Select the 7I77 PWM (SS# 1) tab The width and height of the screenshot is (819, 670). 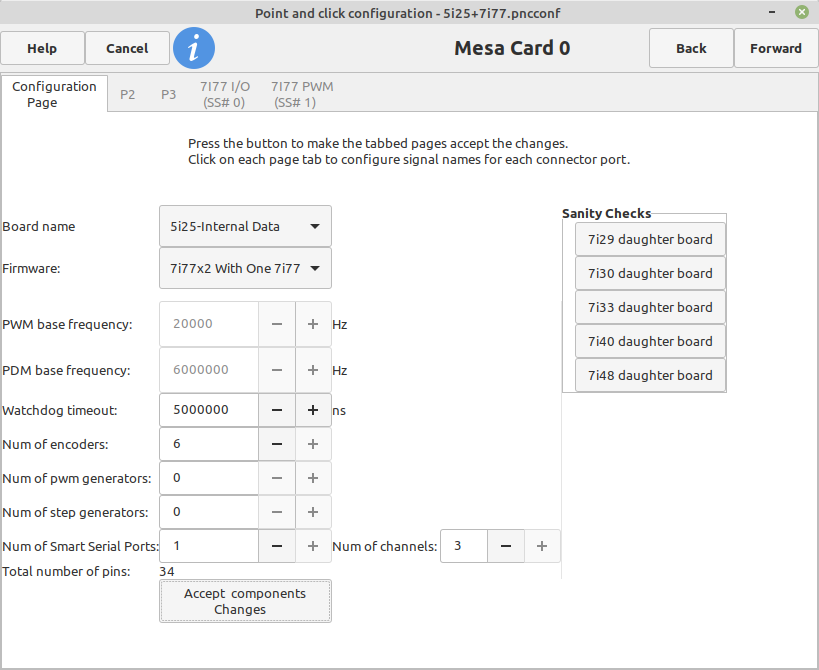click(302, 95)
